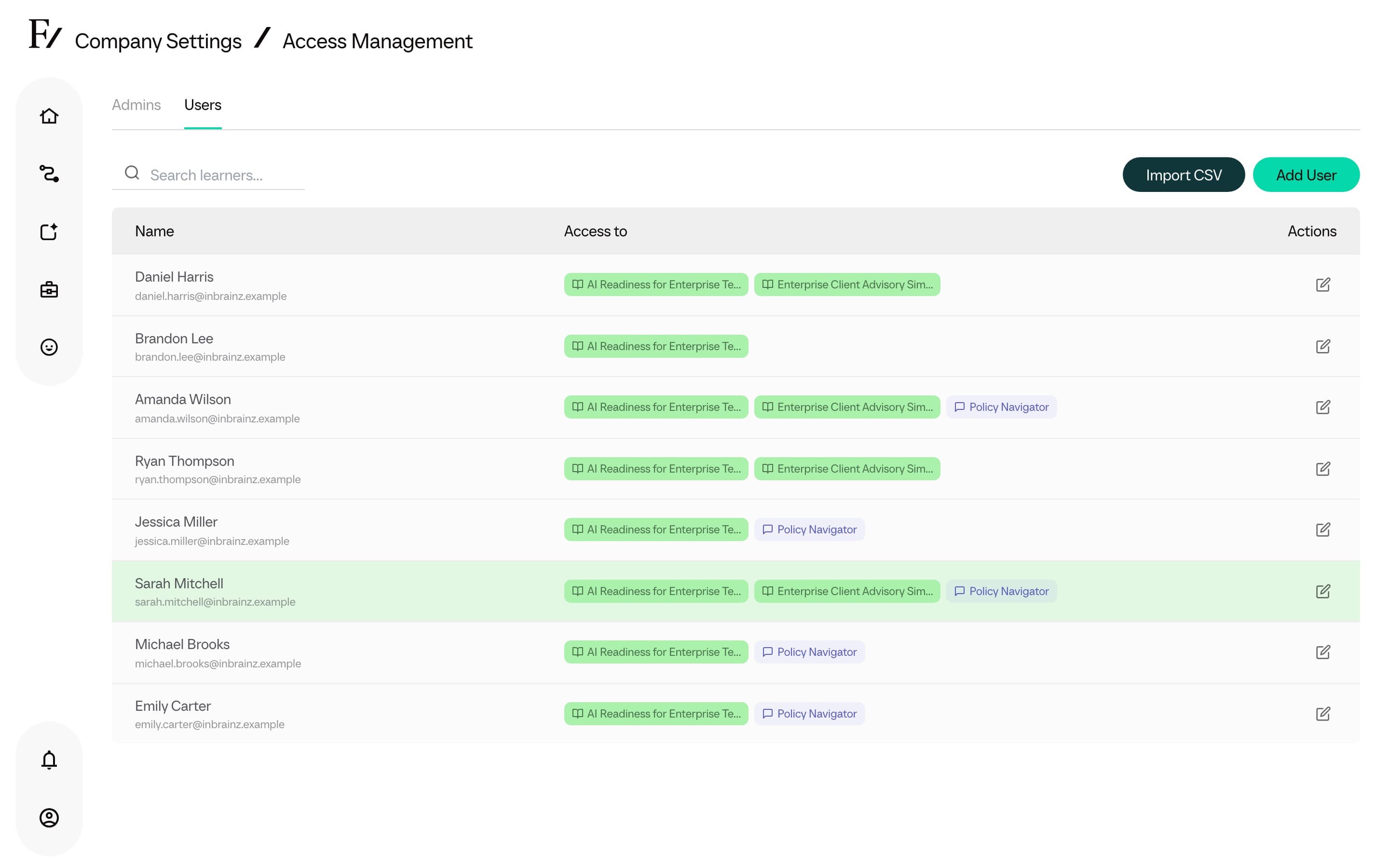Edit access for Amanda Wilson
Screen dimensions: 1389x868
tap(1322, 407)
